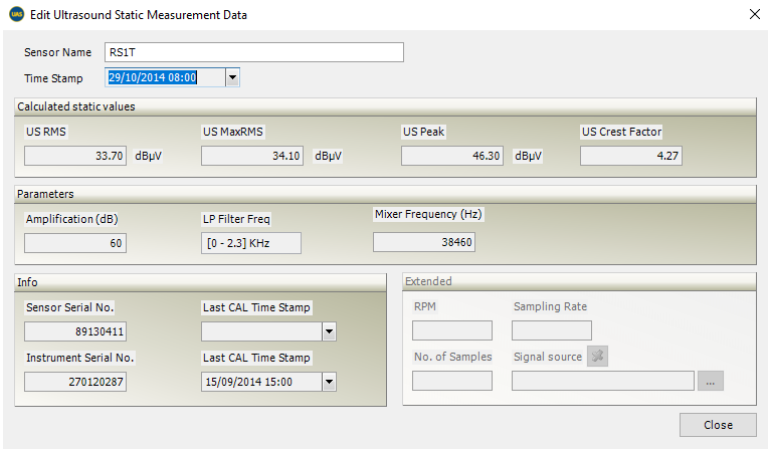
Task: Open the 15/09/2014 15:00 calibration date dropdown
Action: pyautogui.click(x=328, y=381)
